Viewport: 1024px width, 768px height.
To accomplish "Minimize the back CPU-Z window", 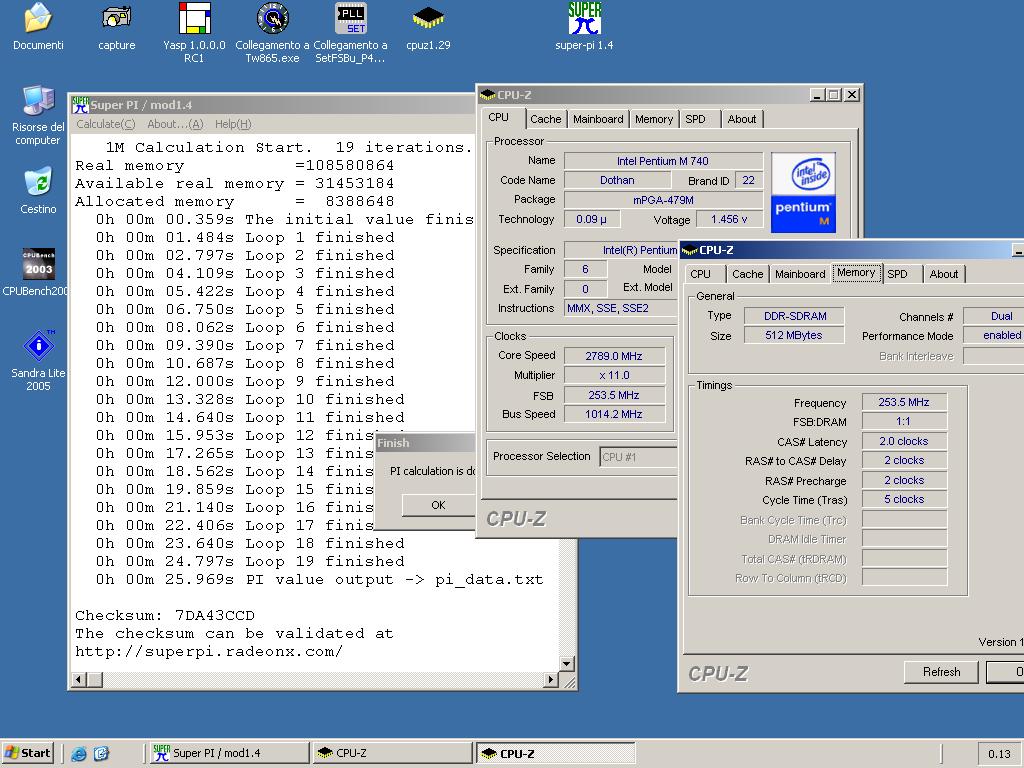I will pyautogui.click(x=817, y=95).
